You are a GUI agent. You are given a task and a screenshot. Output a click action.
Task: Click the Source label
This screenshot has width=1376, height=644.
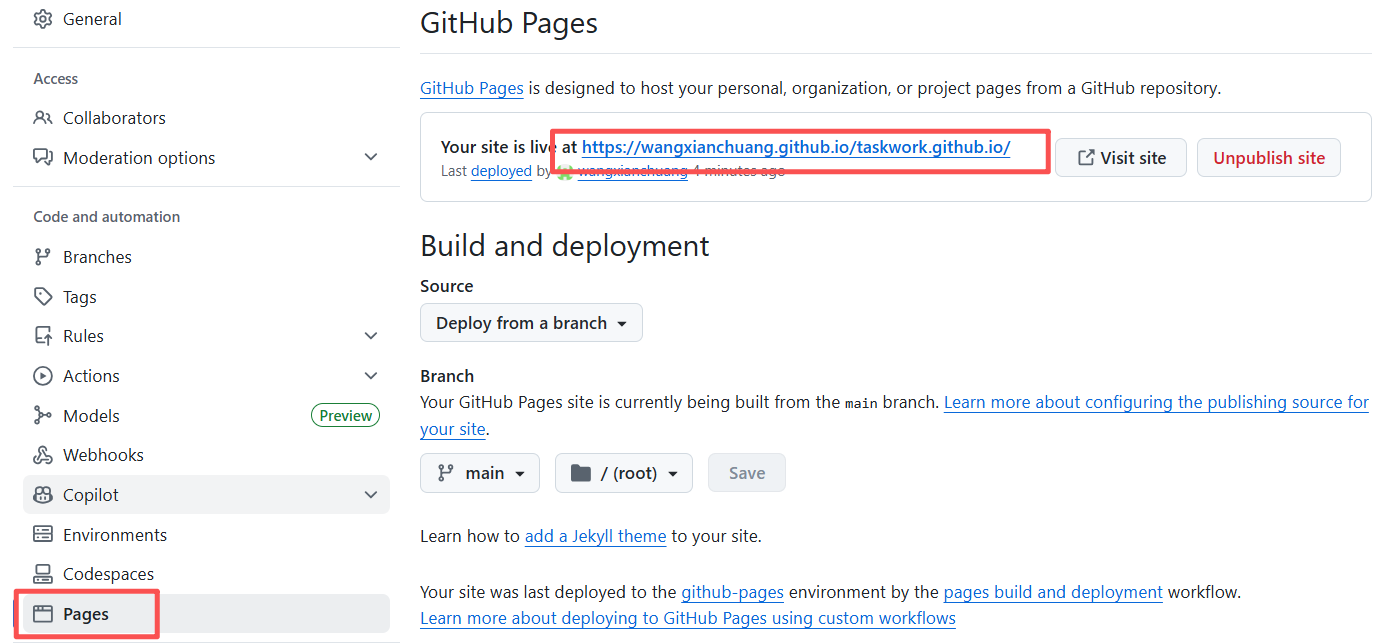point(447,286)
